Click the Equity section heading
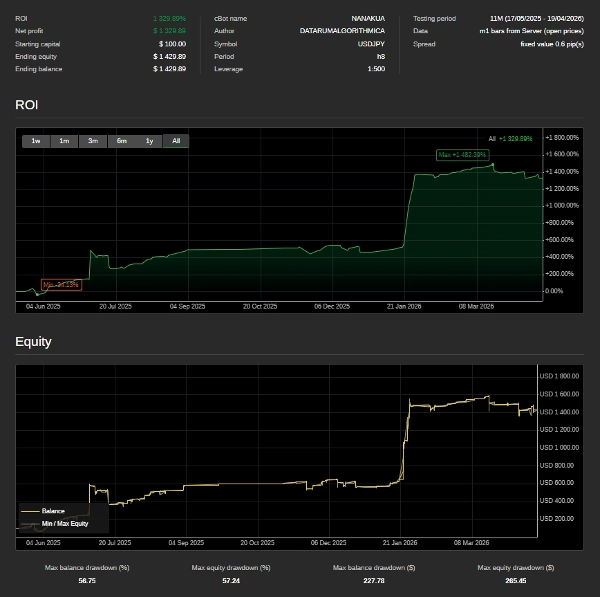The image size is (600, 597). 33,342
